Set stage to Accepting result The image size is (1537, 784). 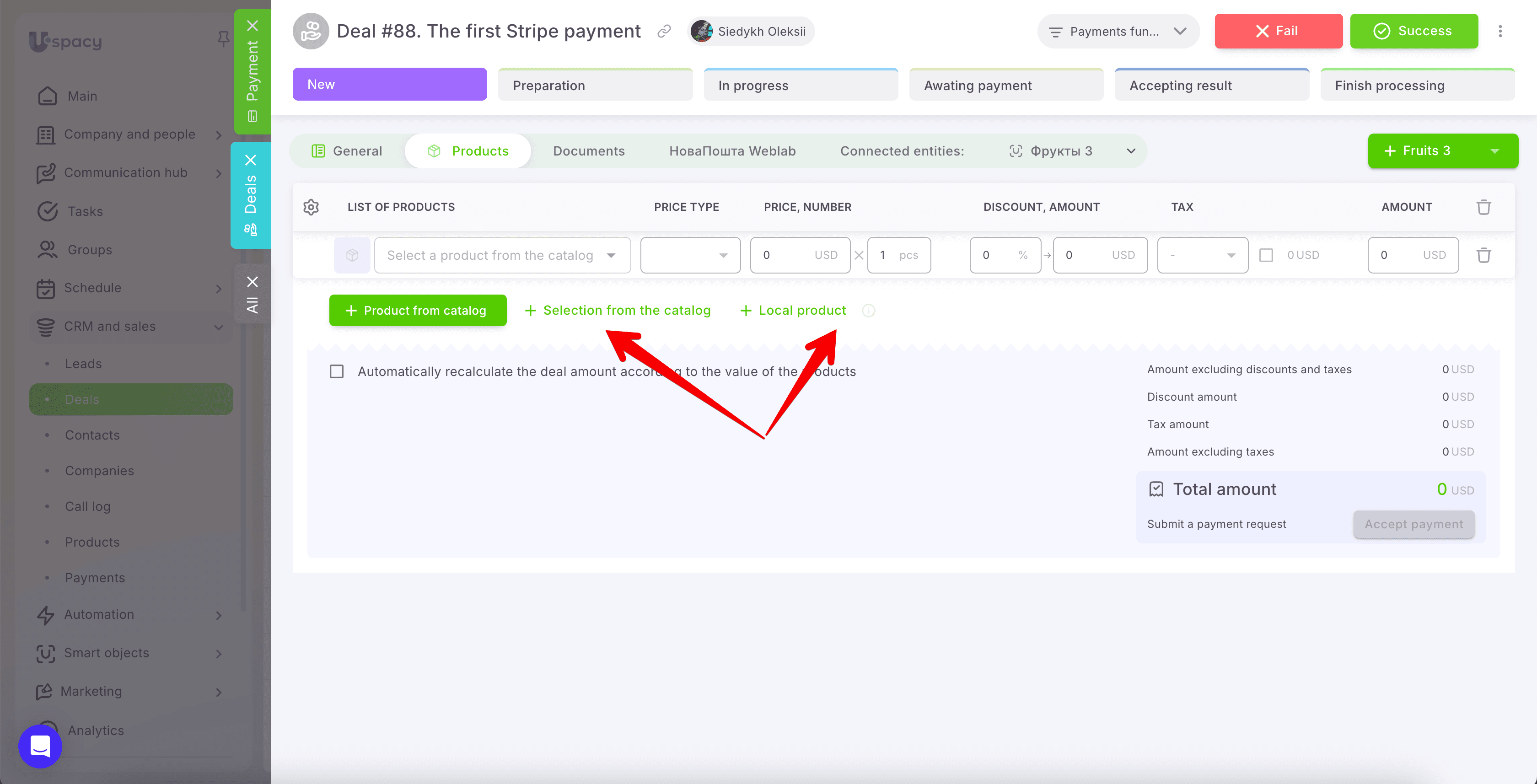[x=1212, y=85]
